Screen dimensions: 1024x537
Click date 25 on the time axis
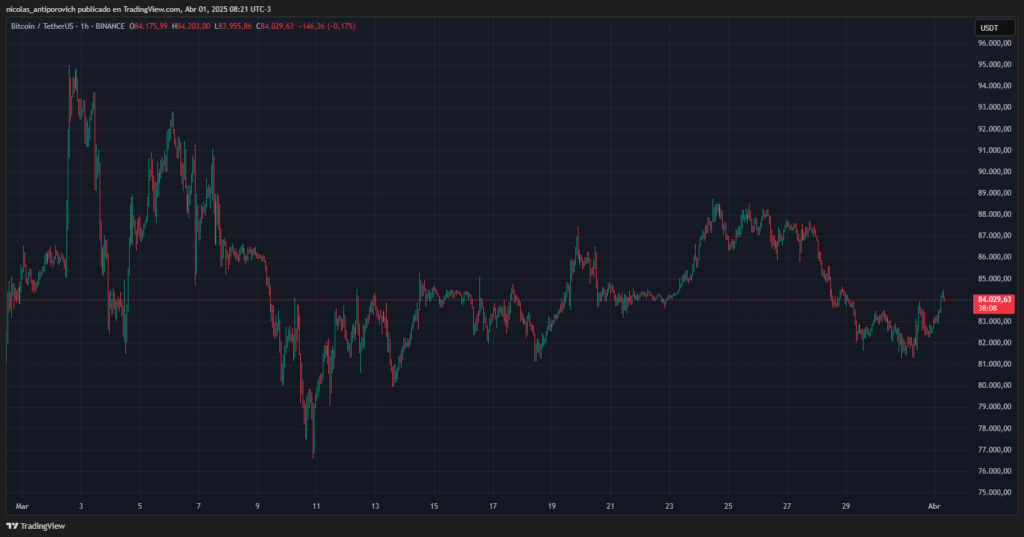pos(728,506)
